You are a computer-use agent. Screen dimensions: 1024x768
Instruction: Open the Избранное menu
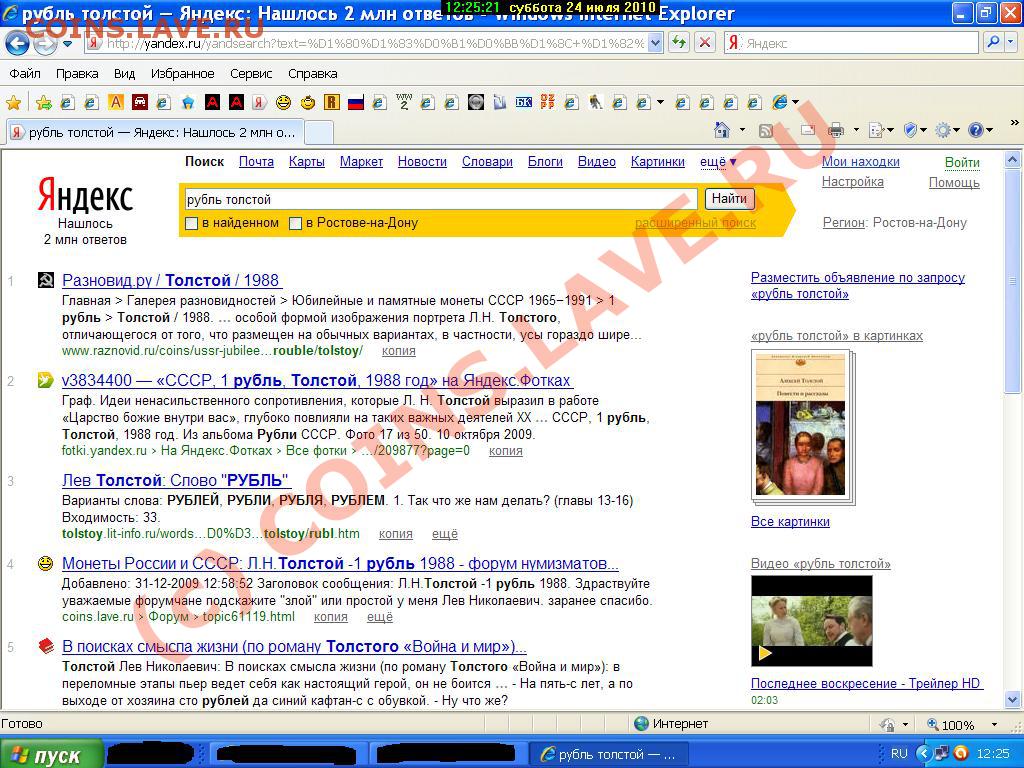tap(183, 74)
